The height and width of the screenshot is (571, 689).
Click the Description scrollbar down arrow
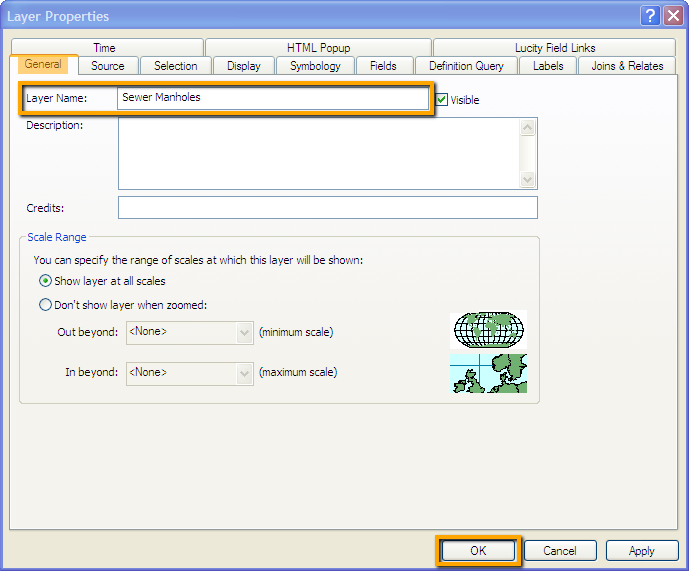[529, 180]
